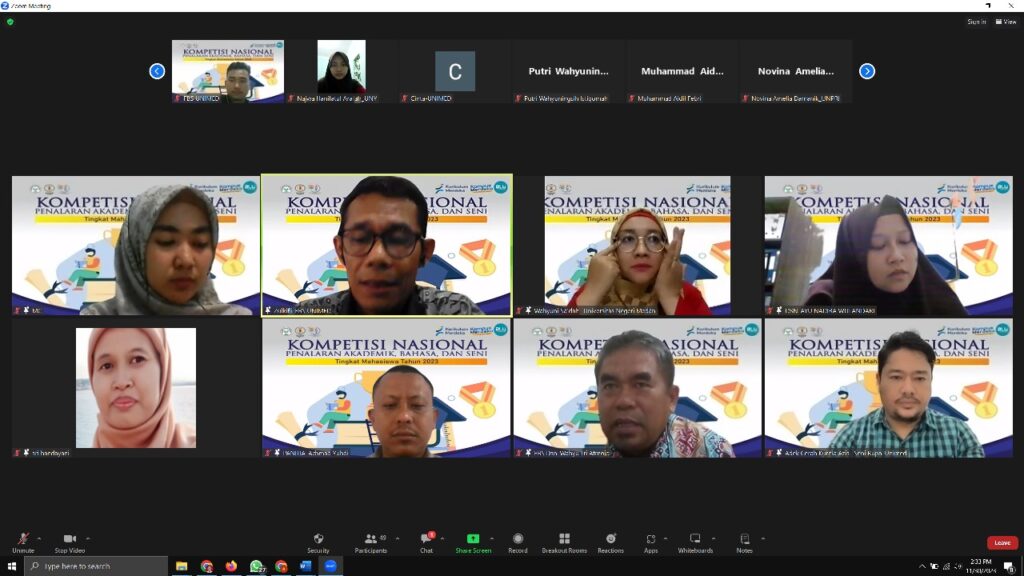This screenshot has width=1024, height=576.
Task: Click the green encryption shield icon
Action: click(x=10, y=22)
